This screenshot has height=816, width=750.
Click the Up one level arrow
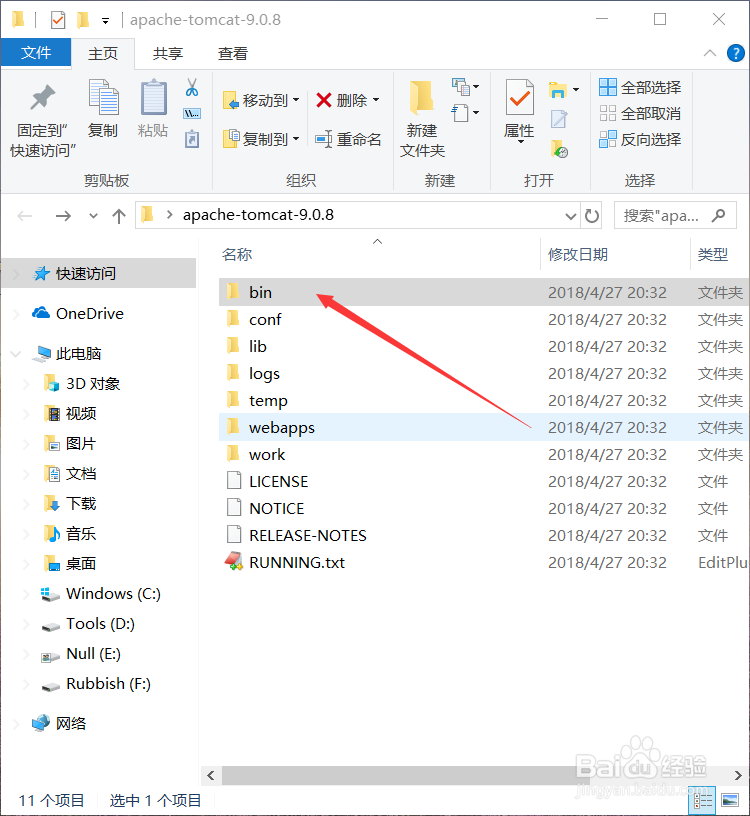coord(119,216)
